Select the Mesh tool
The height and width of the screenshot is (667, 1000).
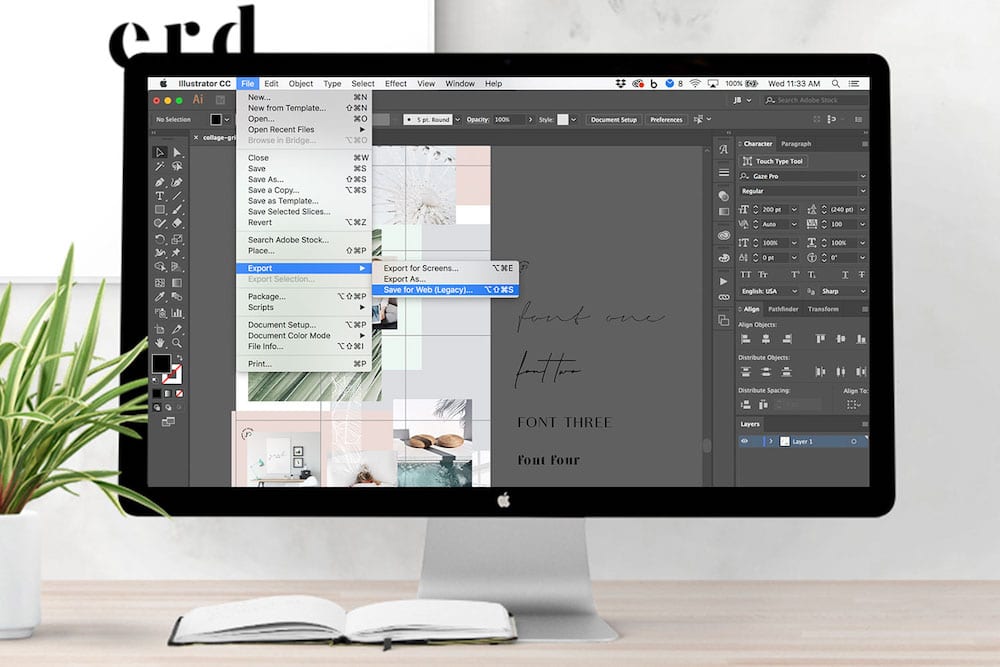point(159,282)
